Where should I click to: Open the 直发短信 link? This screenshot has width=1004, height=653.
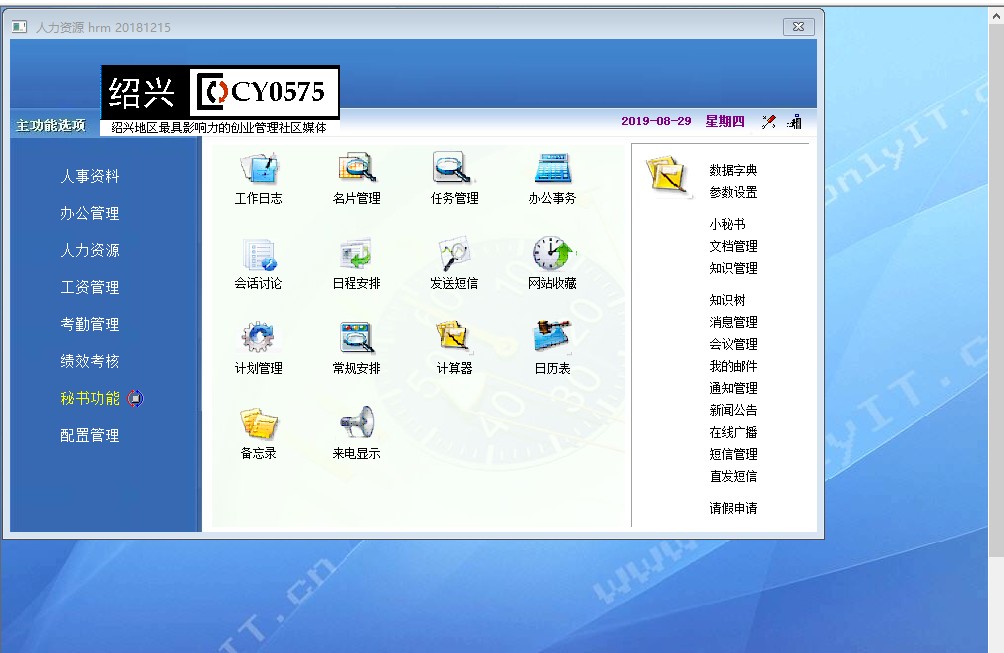(733, 476)
